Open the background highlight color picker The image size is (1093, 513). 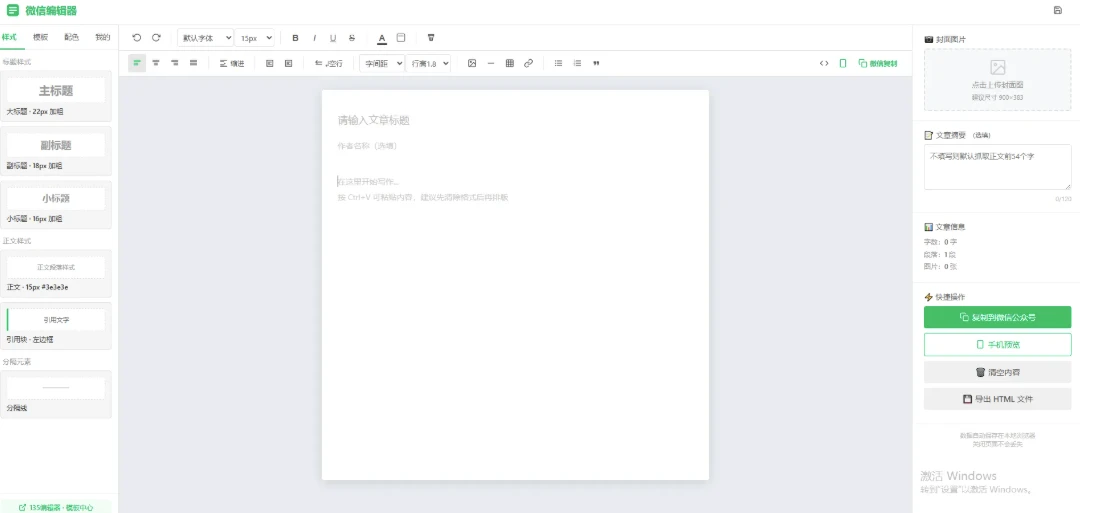pyautogui.click(x=401, y=38)
